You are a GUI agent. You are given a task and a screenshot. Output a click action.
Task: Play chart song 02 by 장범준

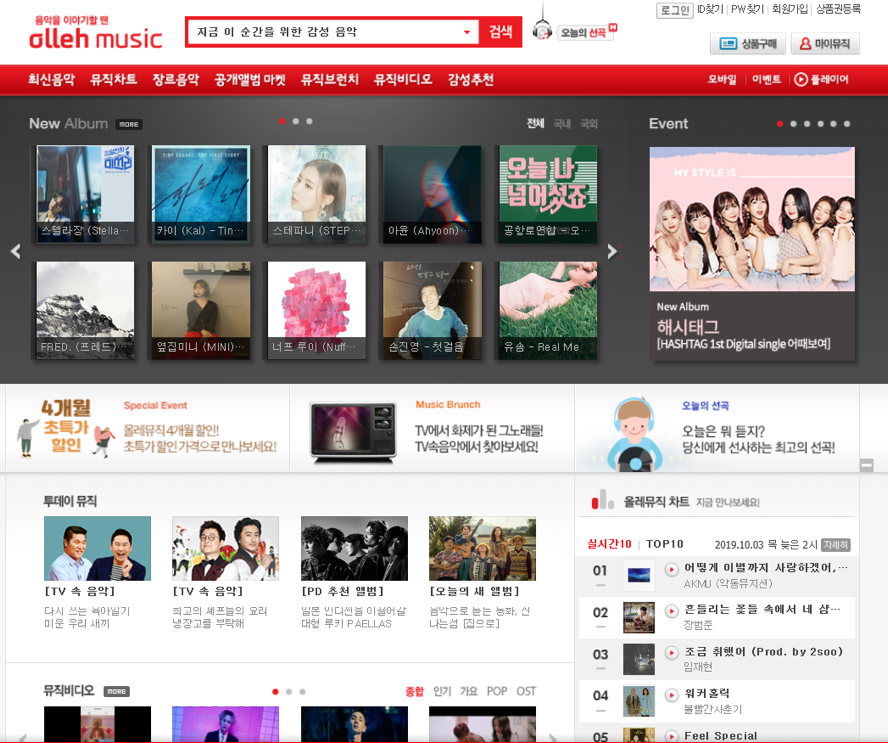[671, 611]
